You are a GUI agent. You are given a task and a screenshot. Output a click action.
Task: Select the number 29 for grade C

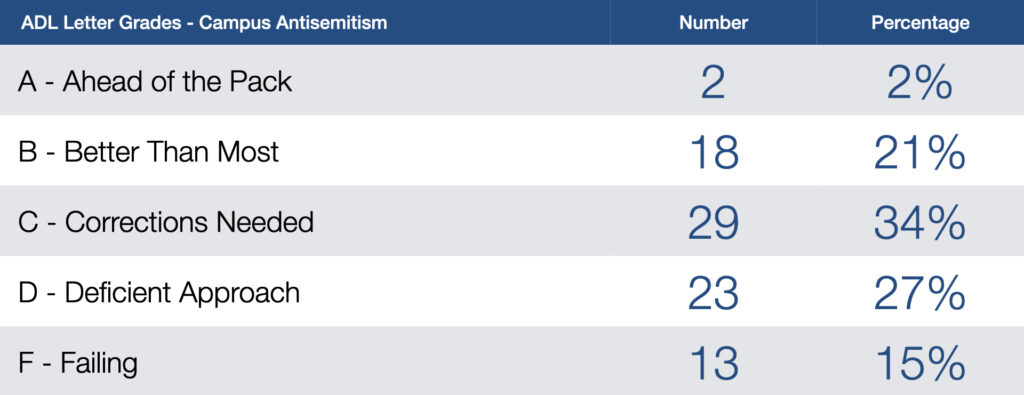[713, 223]
